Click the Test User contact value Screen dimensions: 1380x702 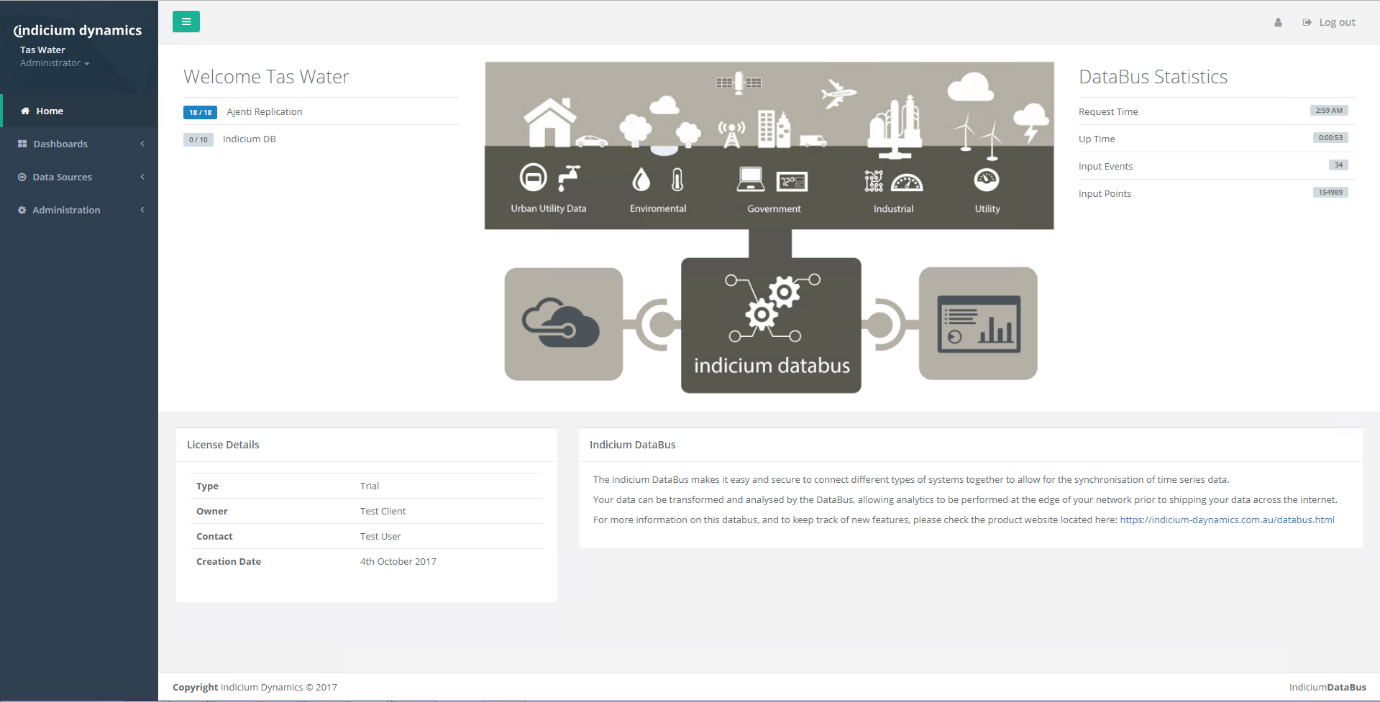tap(381, 536)
